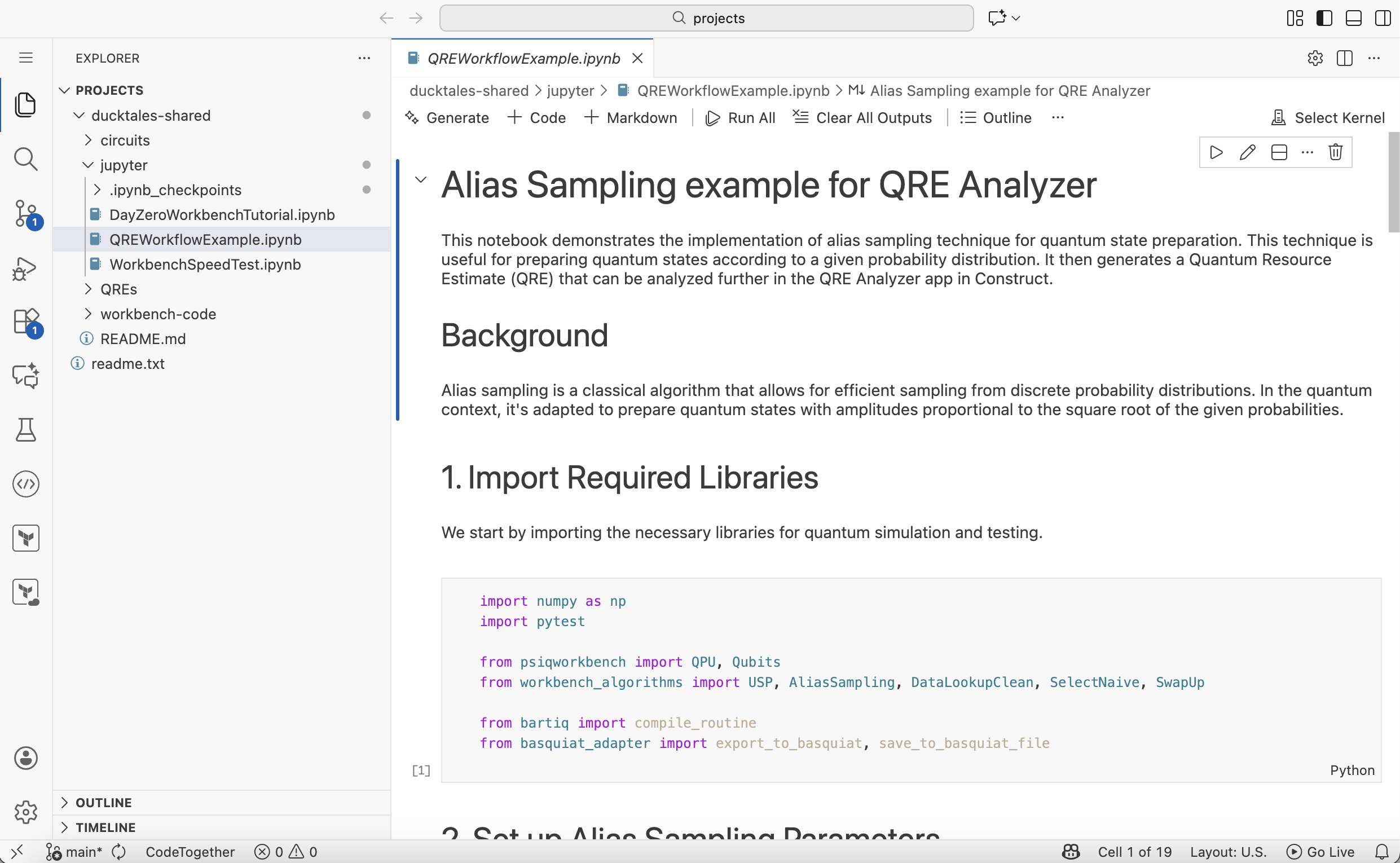Switch to QREWorkflowExample.ipynb tab
1400x863 pixels.
pos(523,58)
